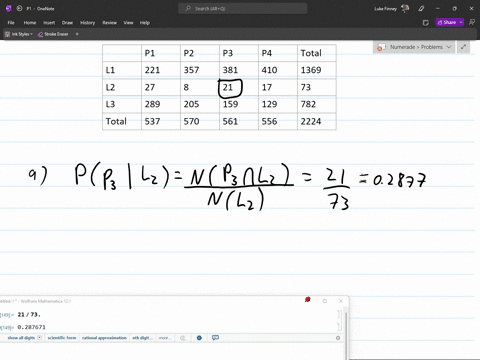Open suggestions bar settings gear icon

[x=338, y=338]
